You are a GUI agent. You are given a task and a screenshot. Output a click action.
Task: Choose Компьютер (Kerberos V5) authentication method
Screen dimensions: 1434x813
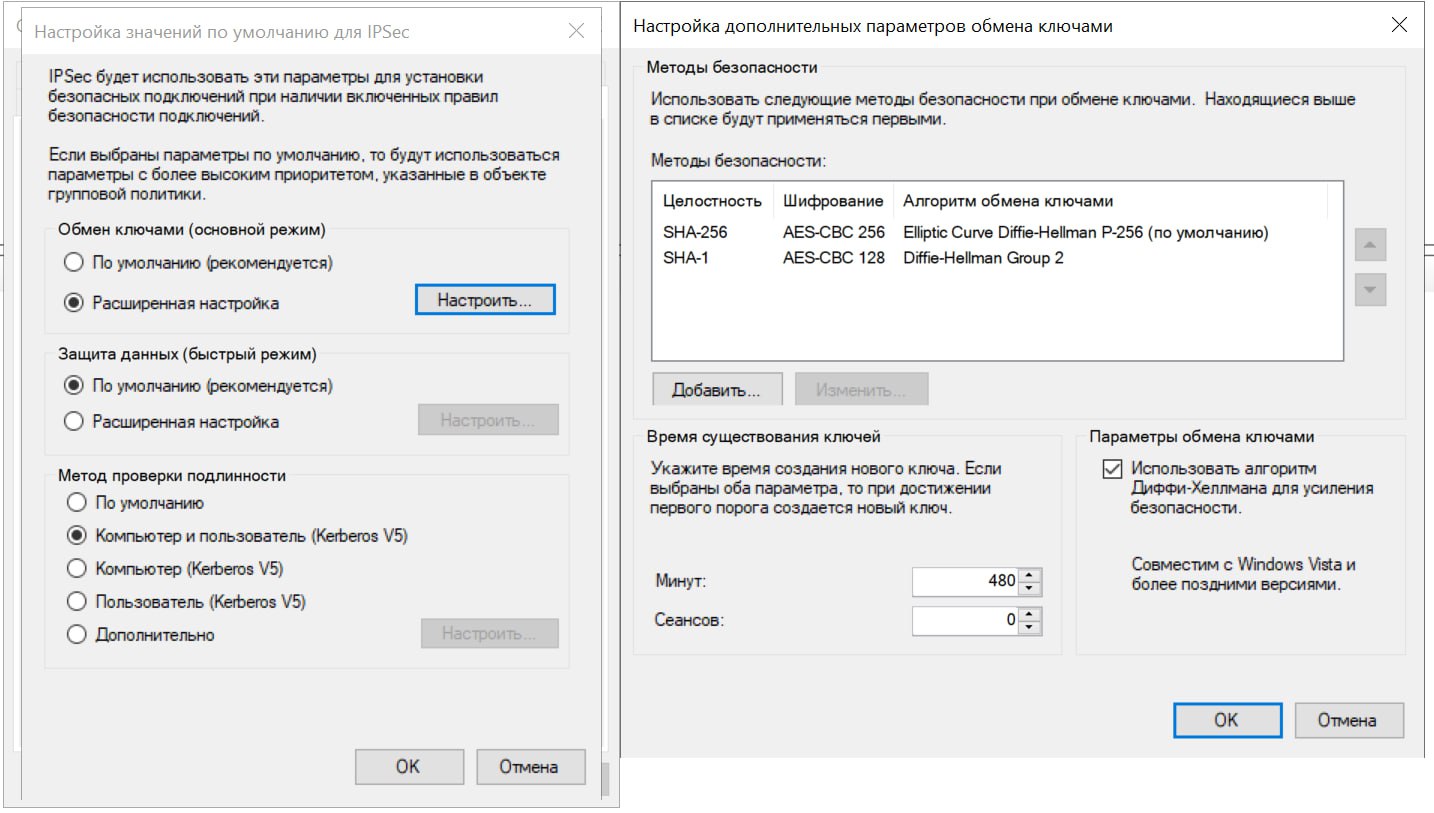tap(76, 569)
